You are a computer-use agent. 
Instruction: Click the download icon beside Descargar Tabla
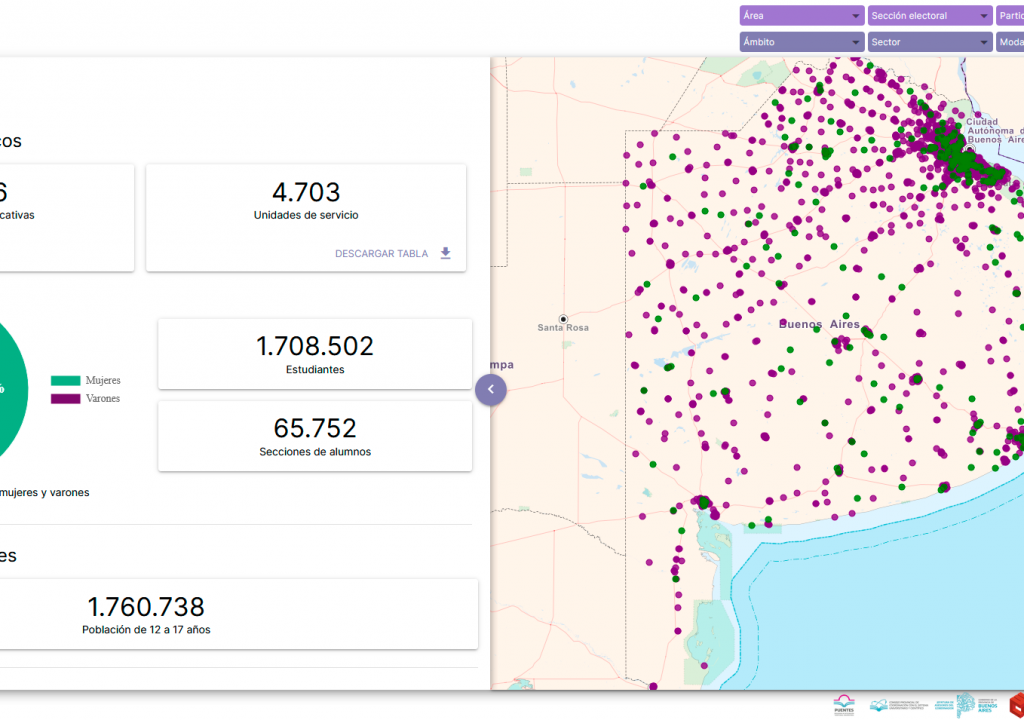(446, 254)
